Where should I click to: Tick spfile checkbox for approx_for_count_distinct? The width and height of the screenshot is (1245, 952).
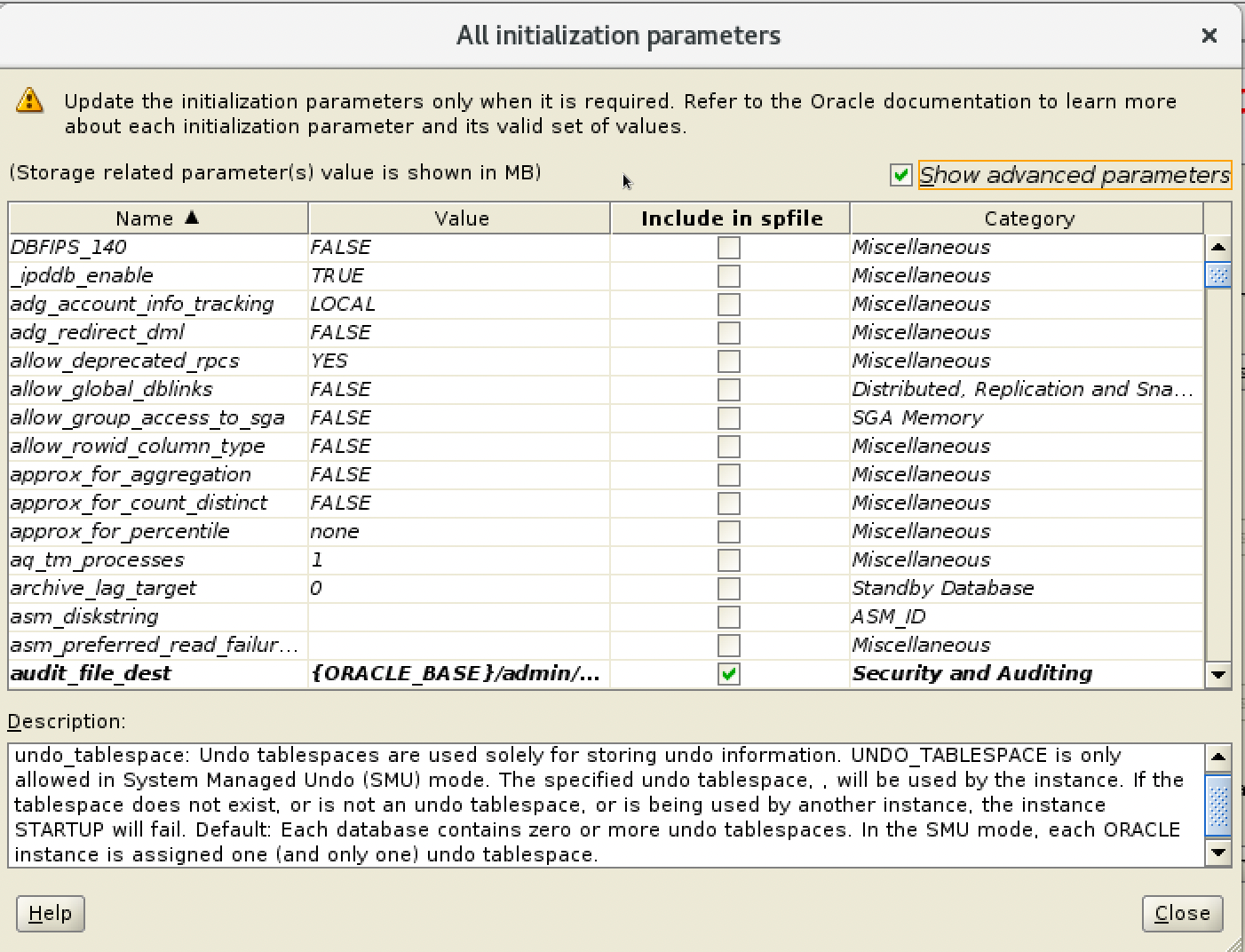(x=729, y=504)
